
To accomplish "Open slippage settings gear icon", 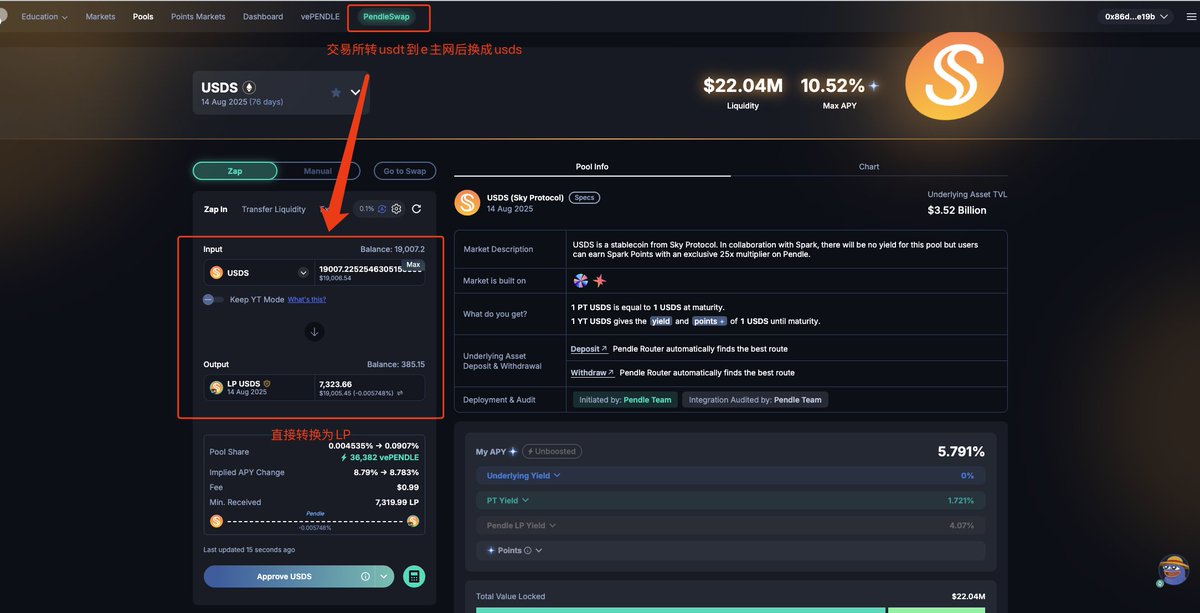I will [x=397, y=209].
